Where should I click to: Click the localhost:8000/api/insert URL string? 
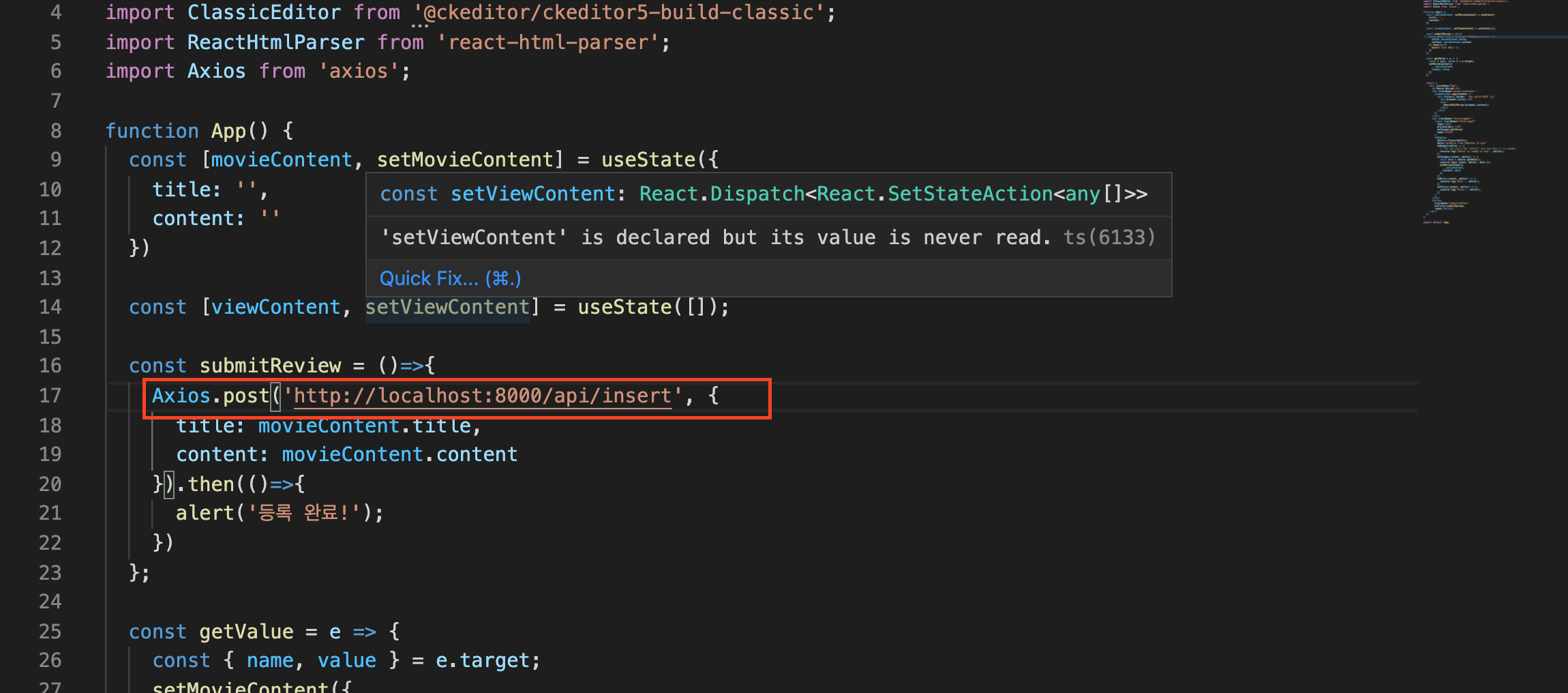click(483, 396)
